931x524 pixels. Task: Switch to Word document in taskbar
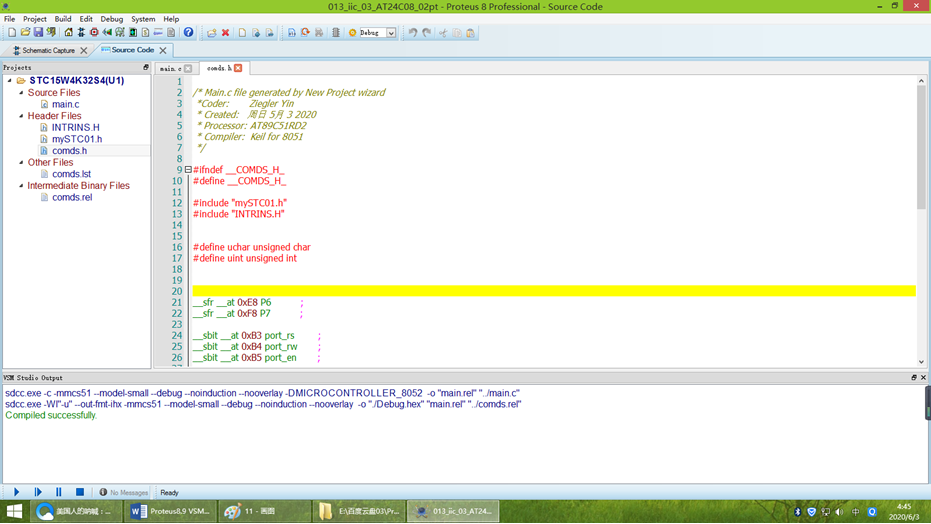coord(172,511)
